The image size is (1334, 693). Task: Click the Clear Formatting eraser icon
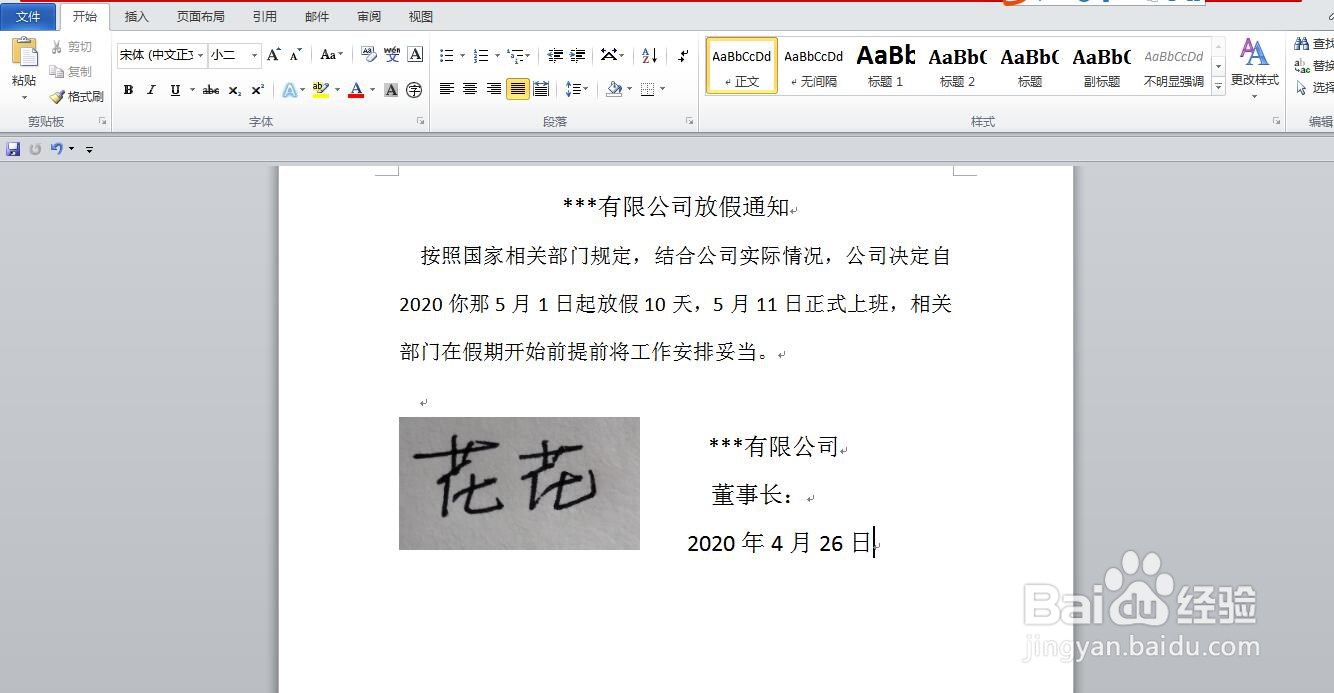[368, 55]
